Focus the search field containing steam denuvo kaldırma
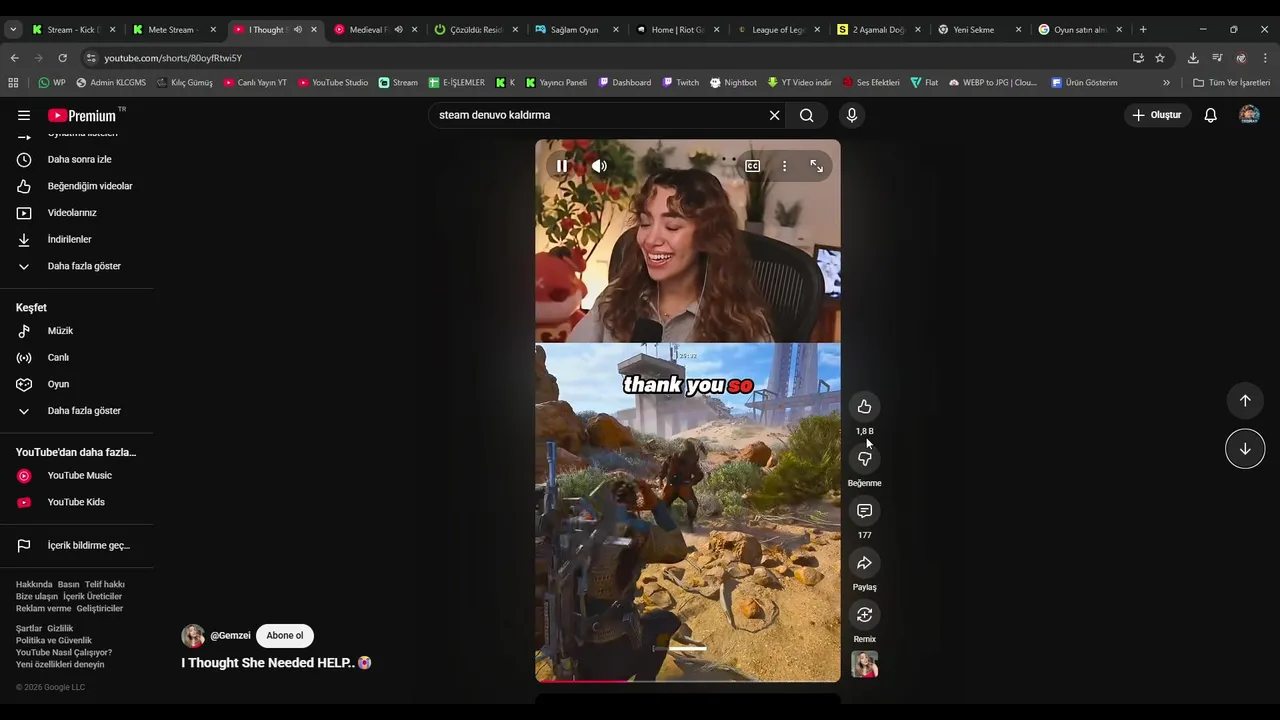The height and width of the screenshot is (720, 1280). pos(600,115)
